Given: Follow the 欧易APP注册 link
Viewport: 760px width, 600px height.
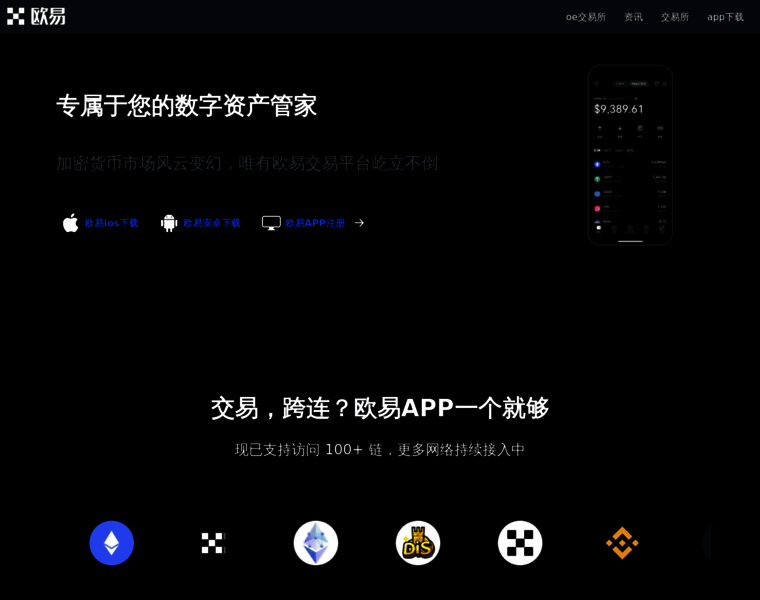Looking at the screenshot, I should (315, 223).
